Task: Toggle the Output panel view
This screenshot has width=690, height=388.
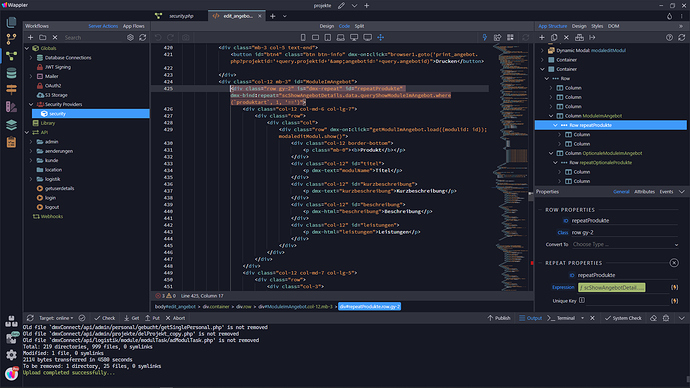Action: (530, 318)
